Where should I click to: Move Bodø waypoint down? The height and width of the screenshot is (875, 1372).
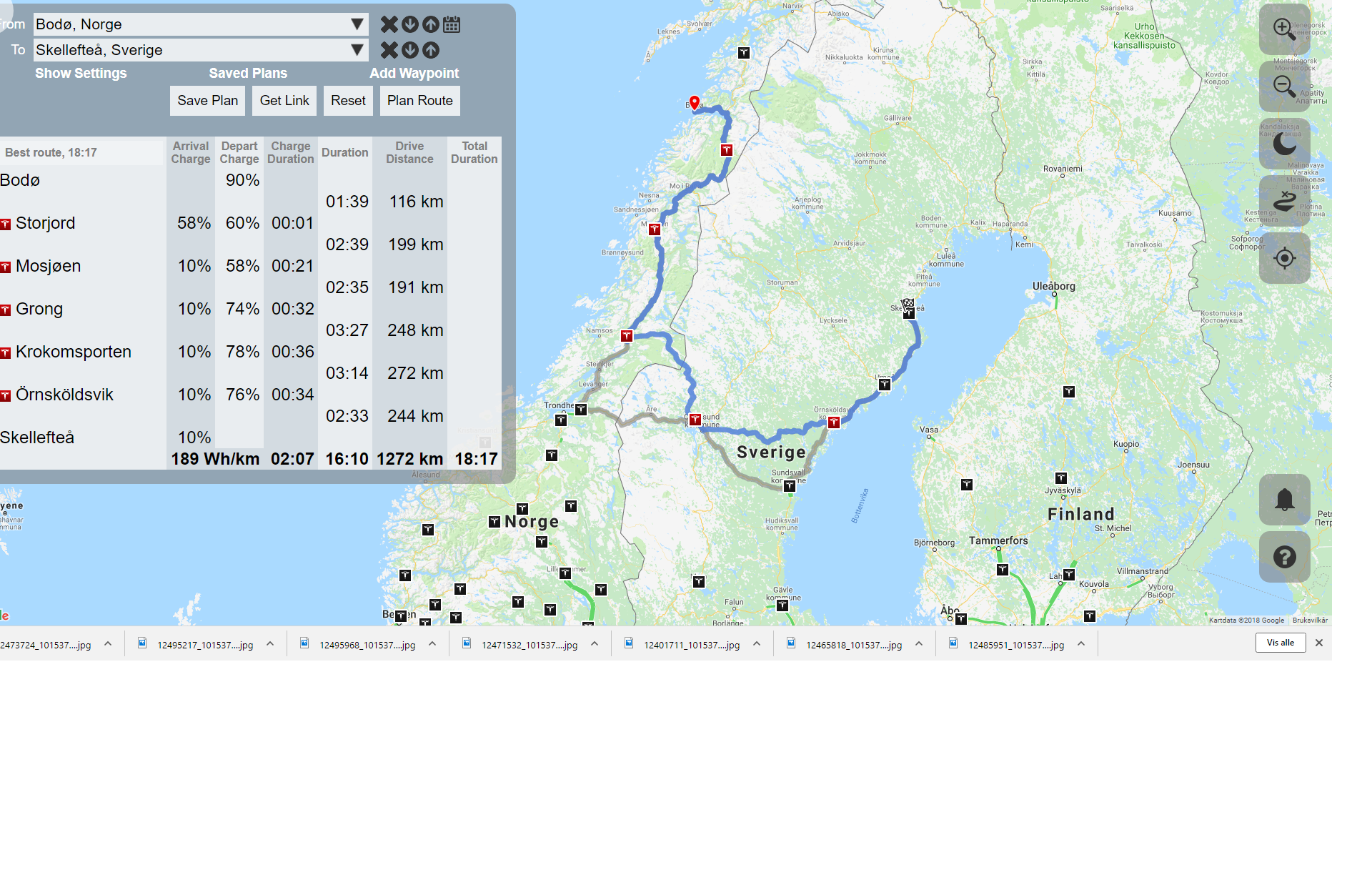click(x=410, y=25)
